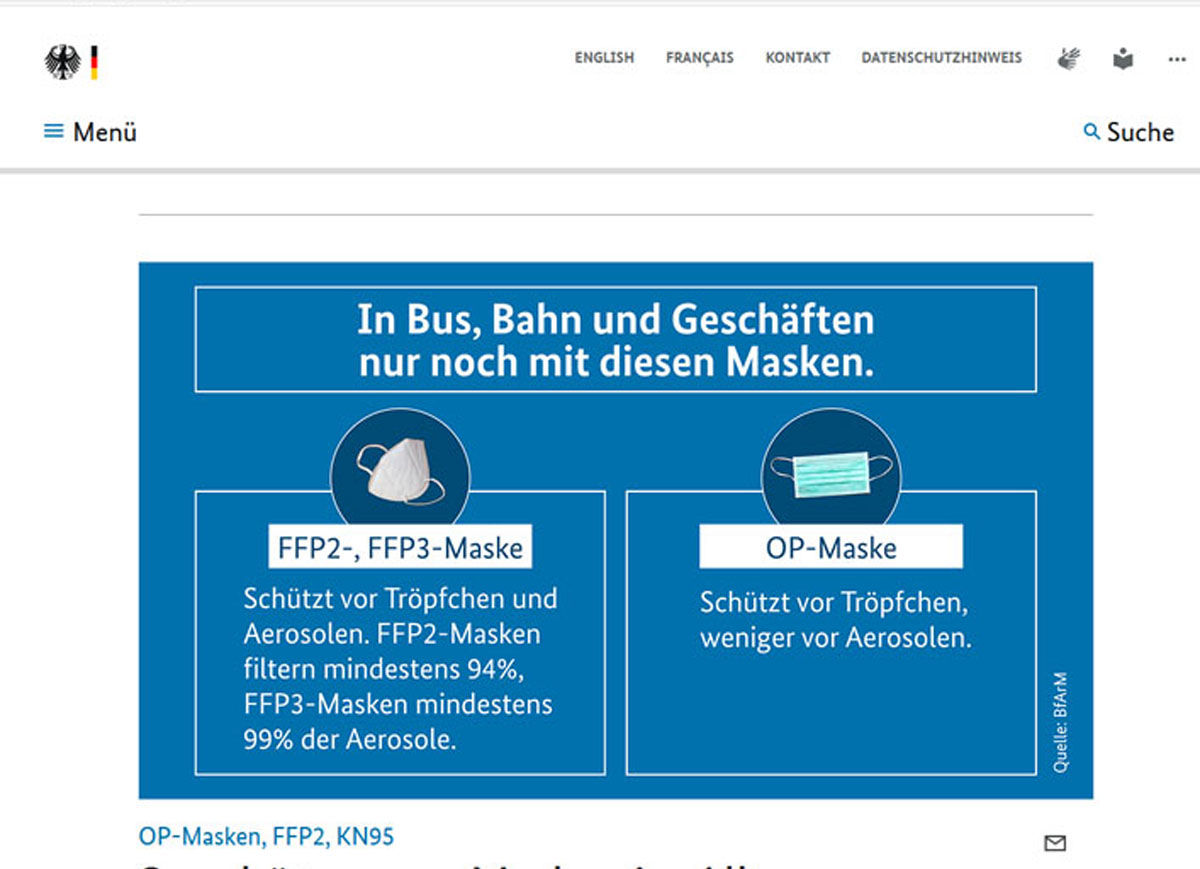Click the 'Quelle: BfArM' source credit
Screen dimensions: 1200x869
(1060, 722)
